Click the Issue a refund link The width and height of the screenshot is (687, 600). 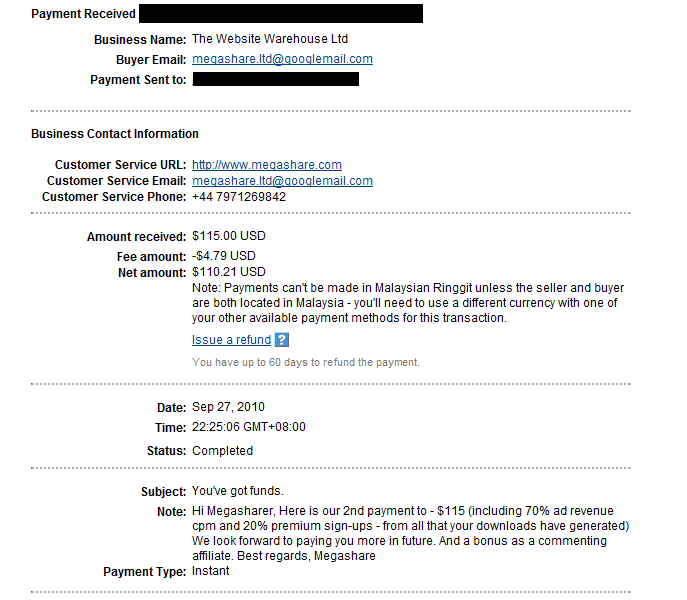pyautogui.click(x=231, y=340)
